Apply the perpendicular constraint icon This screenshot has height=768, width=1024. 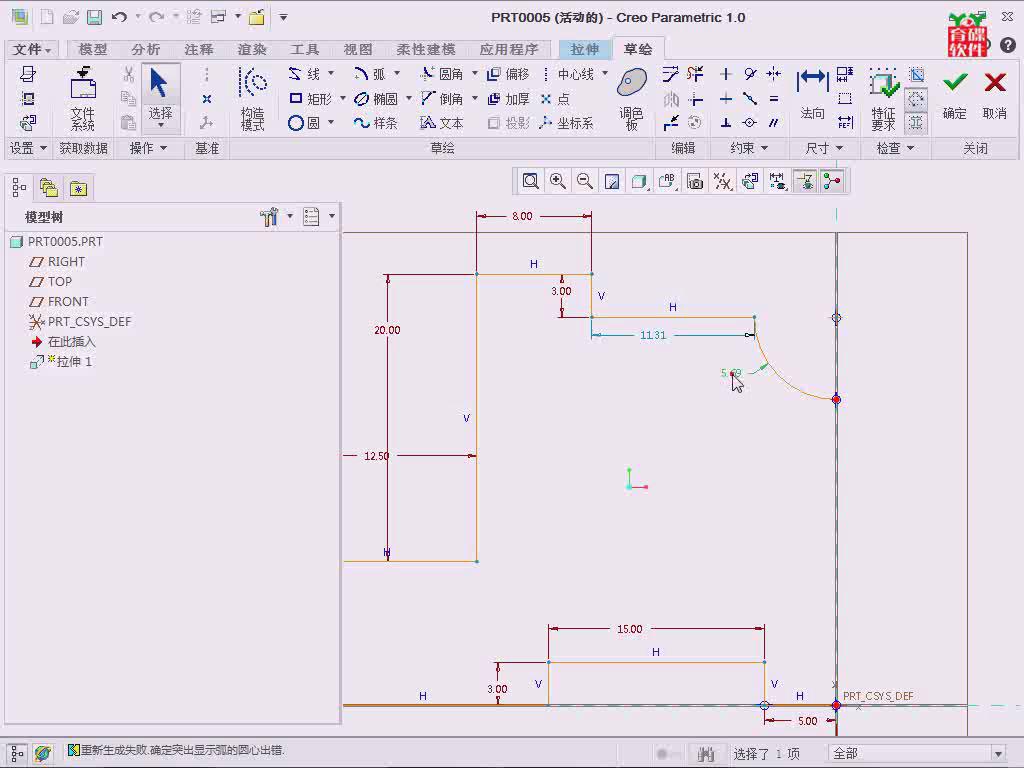click(726, 123)
